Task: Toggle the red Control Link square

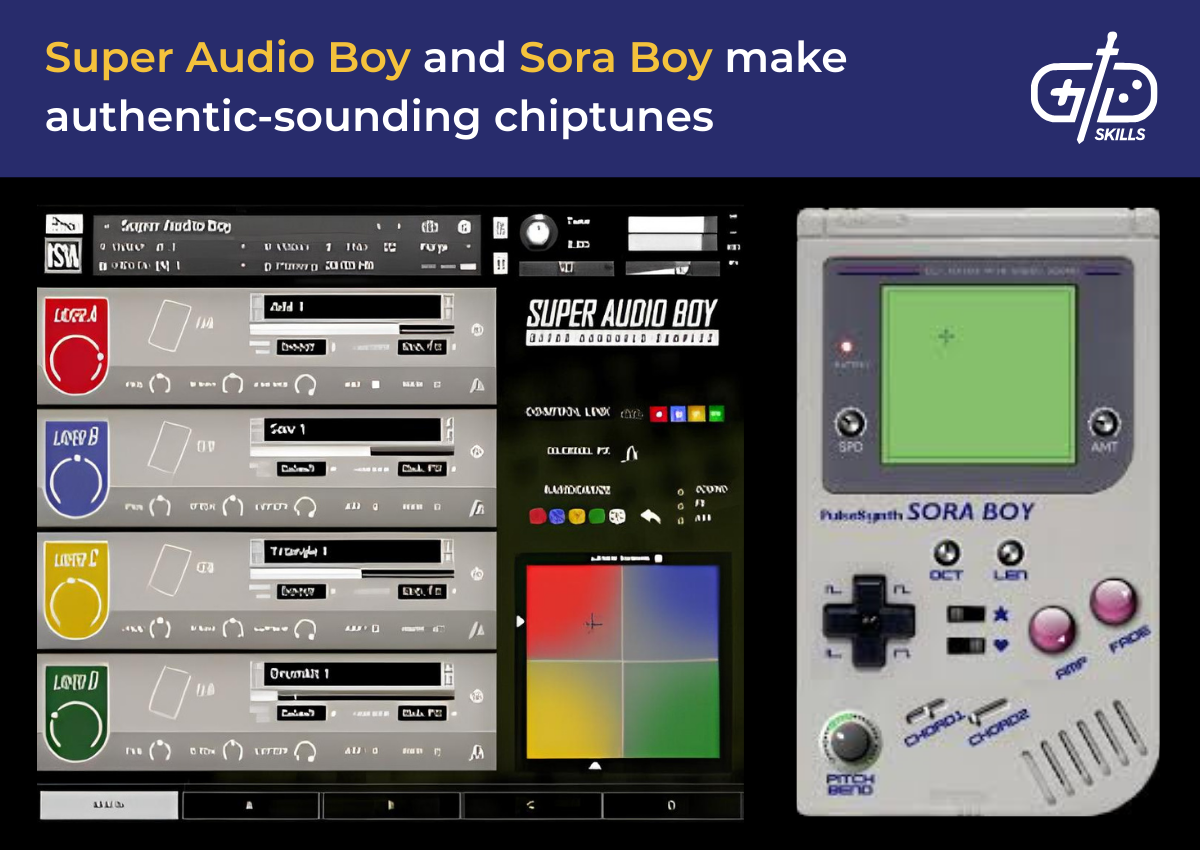Action: [x=657, y=414]
